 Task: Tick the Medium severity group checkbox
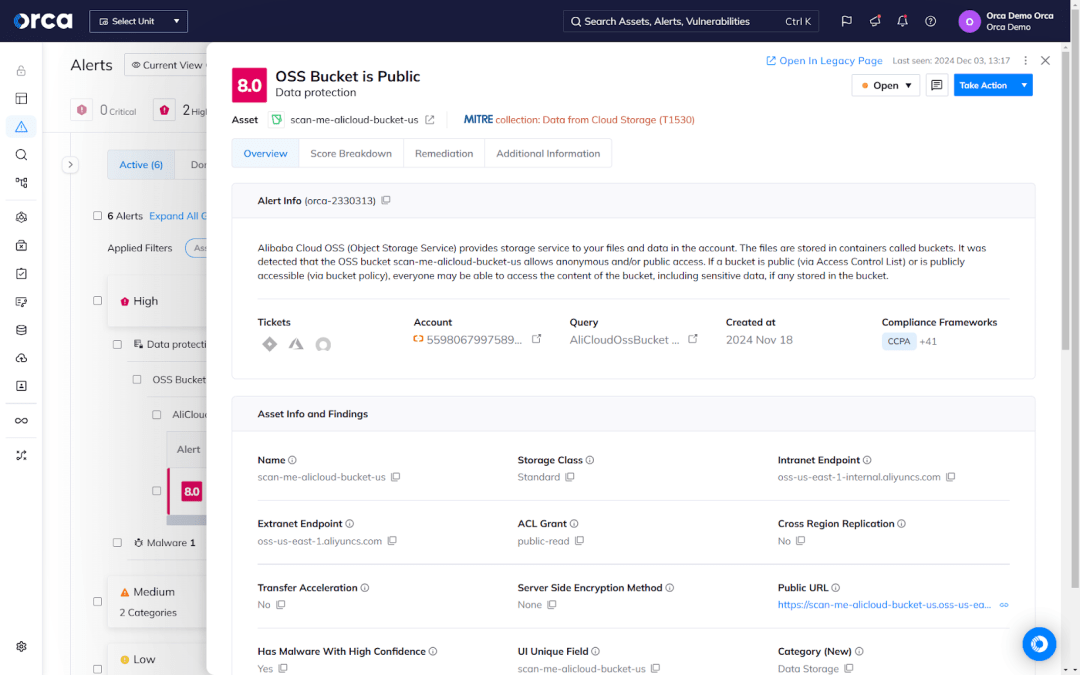pos(97,601)
